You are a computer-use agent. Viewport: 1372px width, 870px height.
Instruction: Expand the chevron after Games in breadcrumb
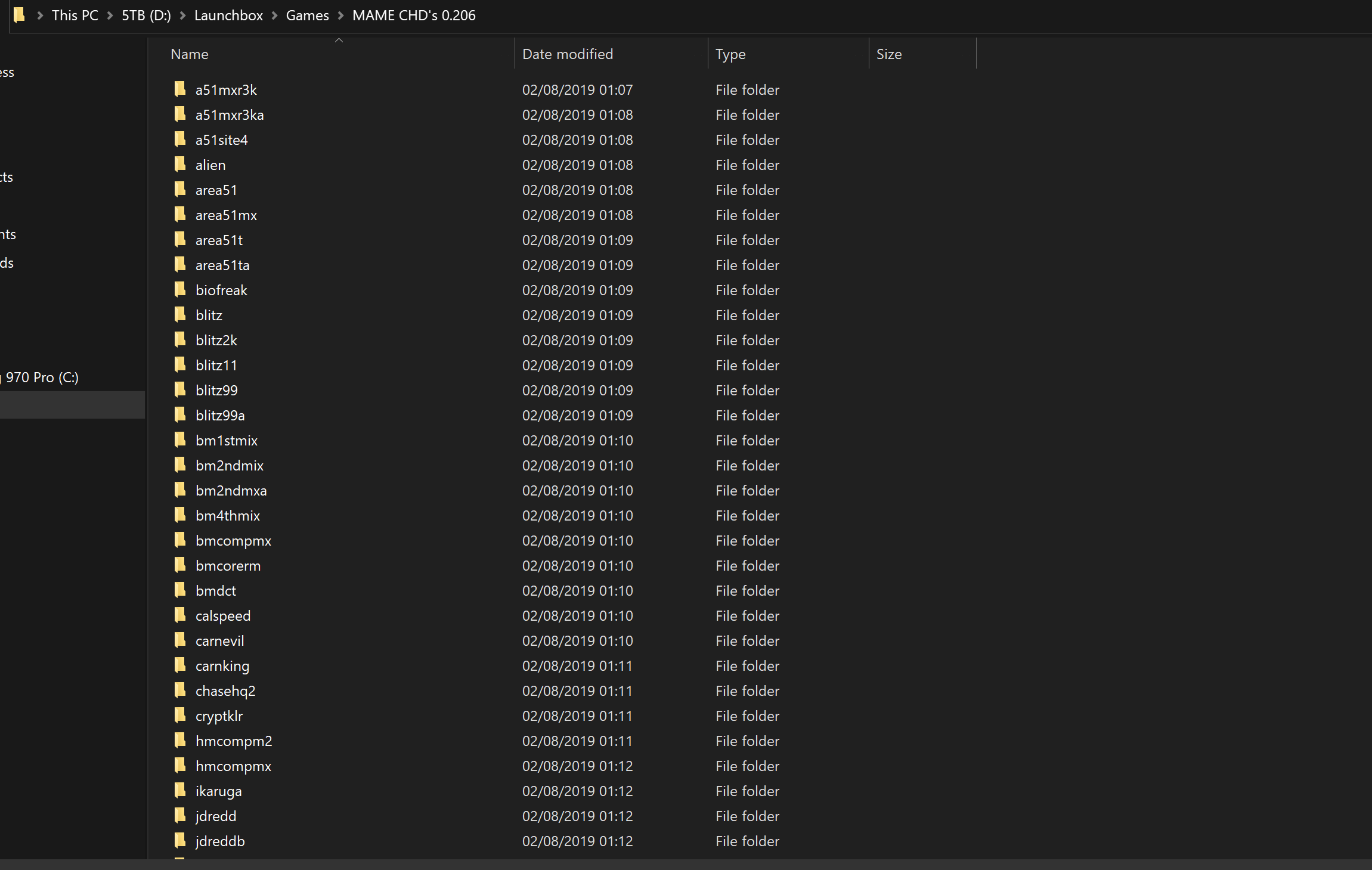[341, 16]
